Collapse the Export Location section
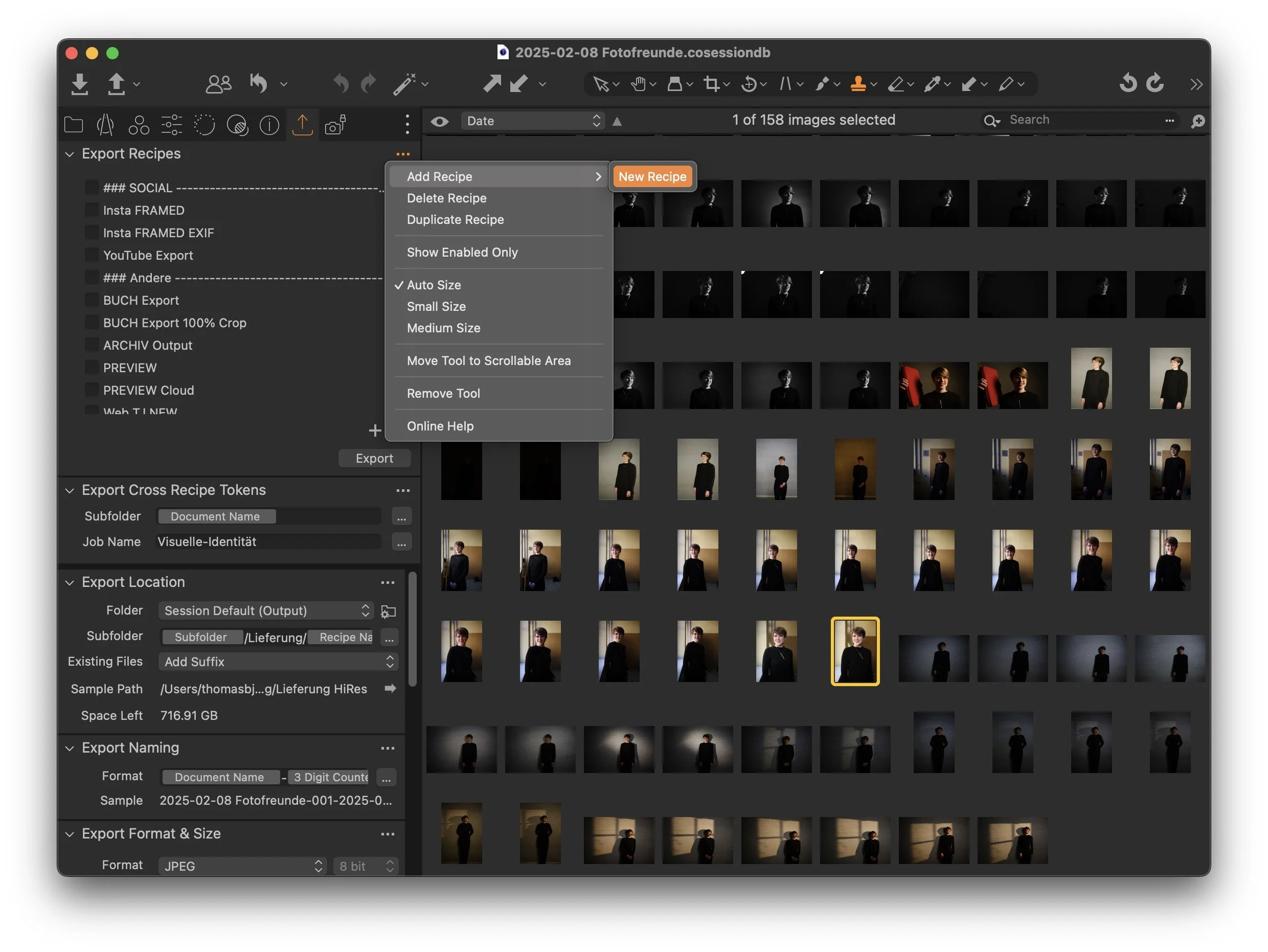Screen dimensions: 1268x952 tap(70, 582)
